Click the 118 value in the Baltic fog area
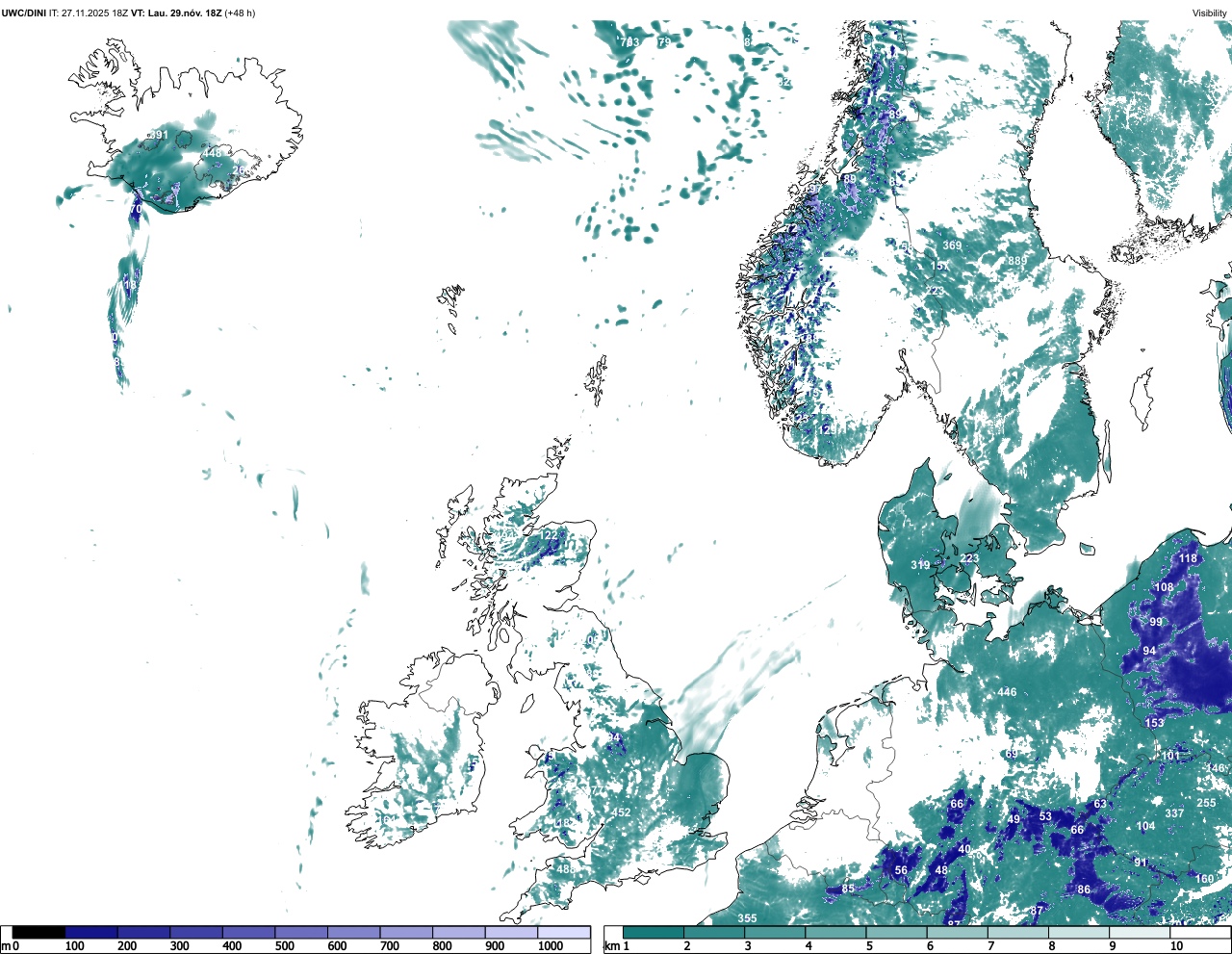Image resolution: width=1232 pixels, height=954 pixels. (1189, 558)
